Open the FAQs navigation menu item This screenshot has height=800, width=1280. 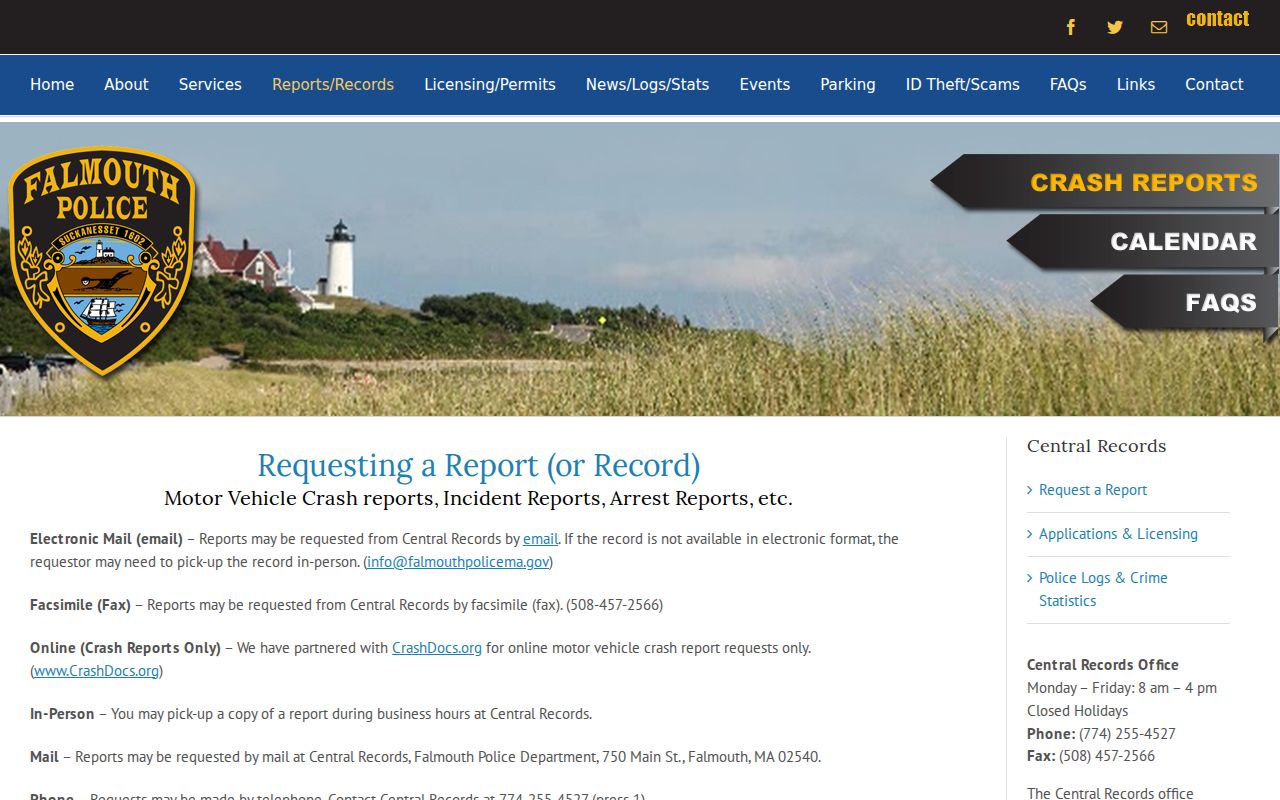1068,85
